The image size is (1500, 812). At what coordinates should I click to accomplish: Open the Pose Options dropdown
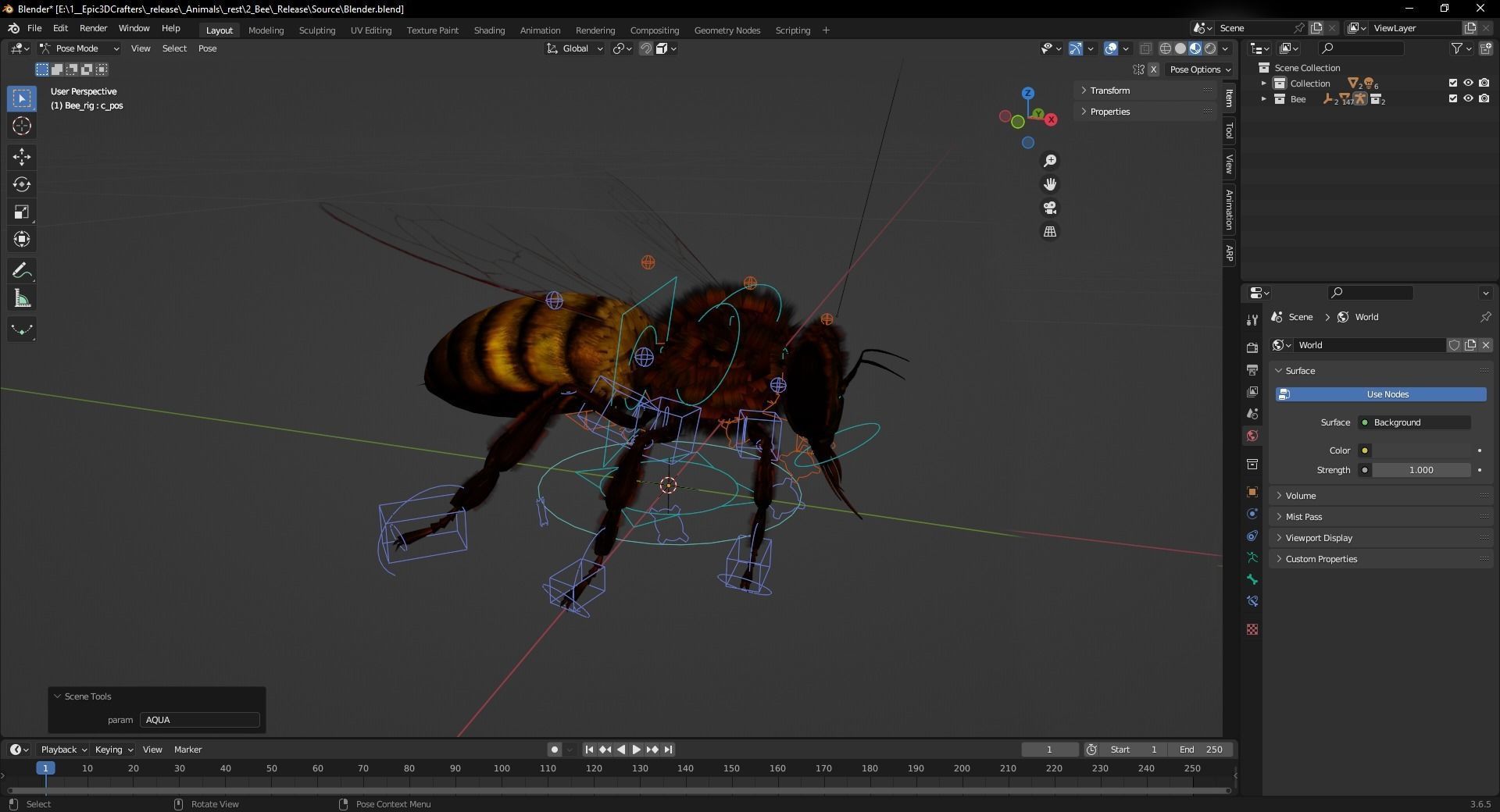coord(1200,69)
